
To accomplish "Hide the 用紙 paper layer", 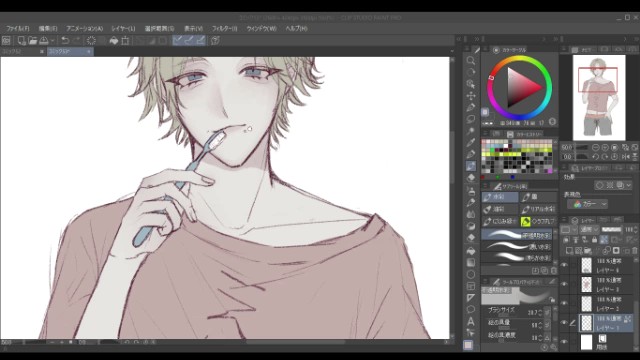I will pos(564,342).
